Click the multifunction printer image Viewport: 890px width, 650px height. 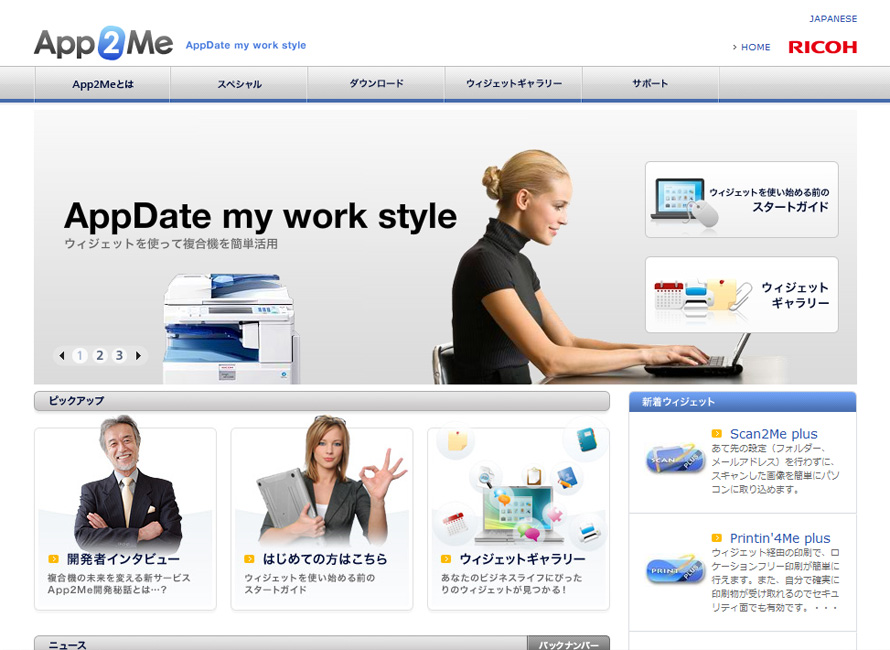(x=230, y=329)
